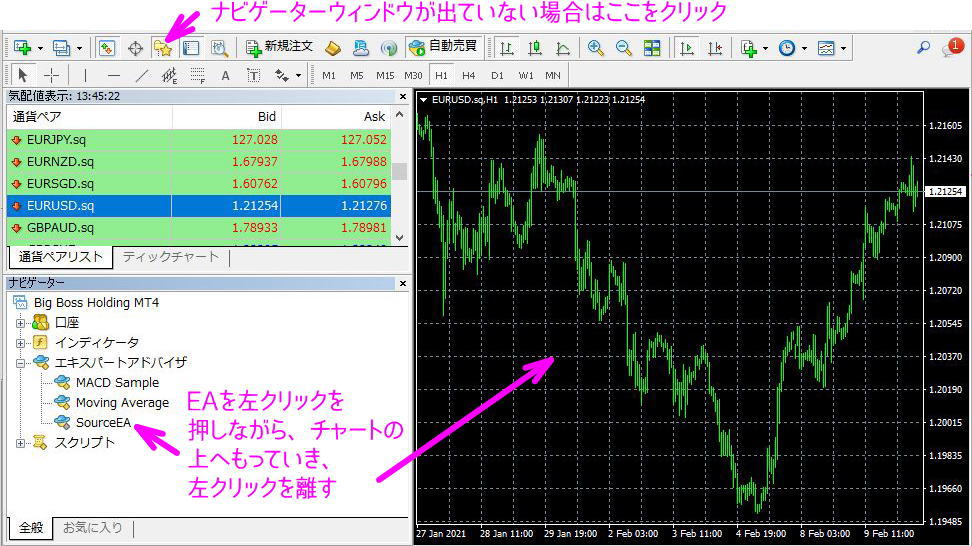Open the chat notification with badge 1

click(x=952, y=48)
